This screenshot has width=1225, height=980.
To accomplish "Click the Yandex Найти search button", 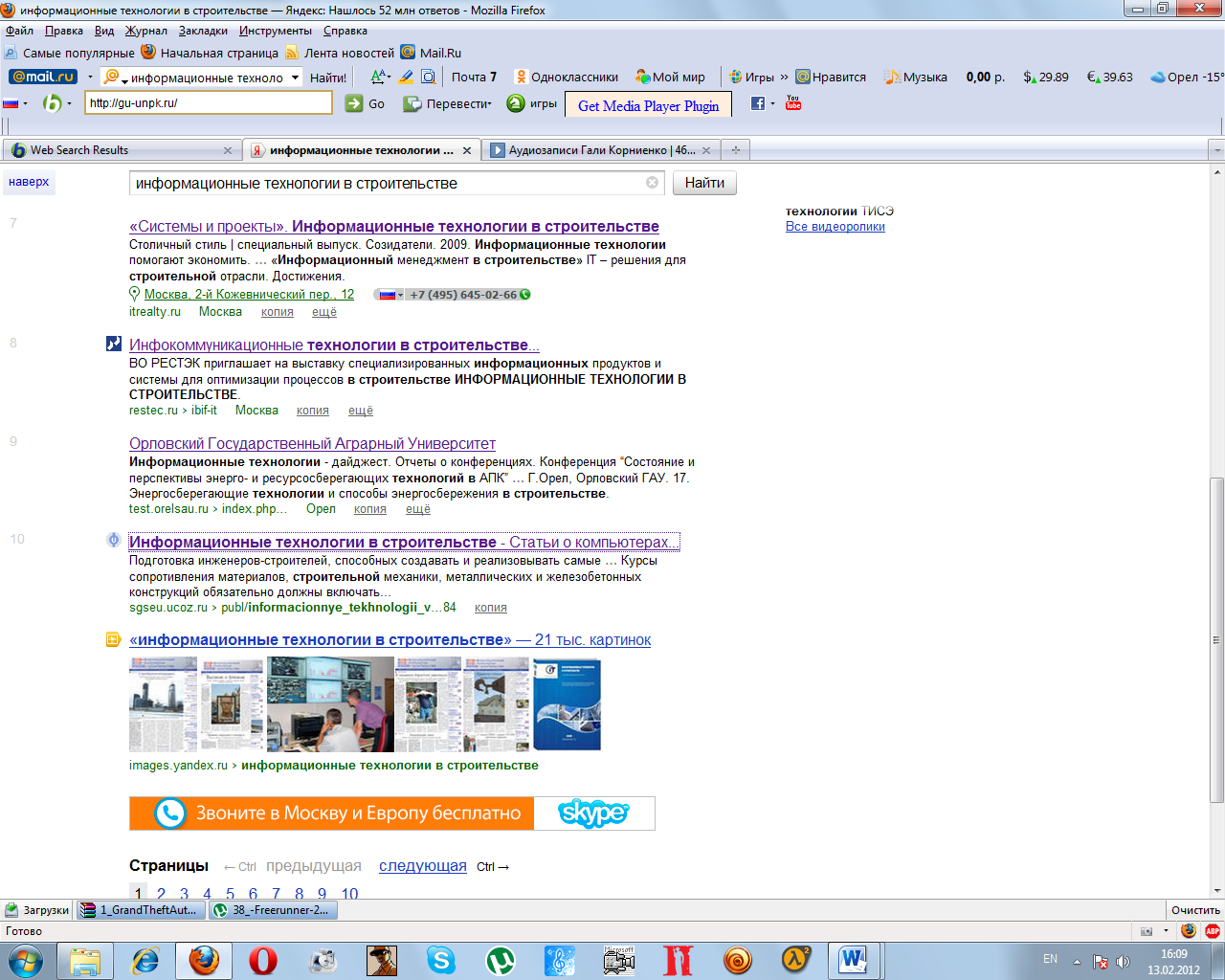I will click(705, 183).
